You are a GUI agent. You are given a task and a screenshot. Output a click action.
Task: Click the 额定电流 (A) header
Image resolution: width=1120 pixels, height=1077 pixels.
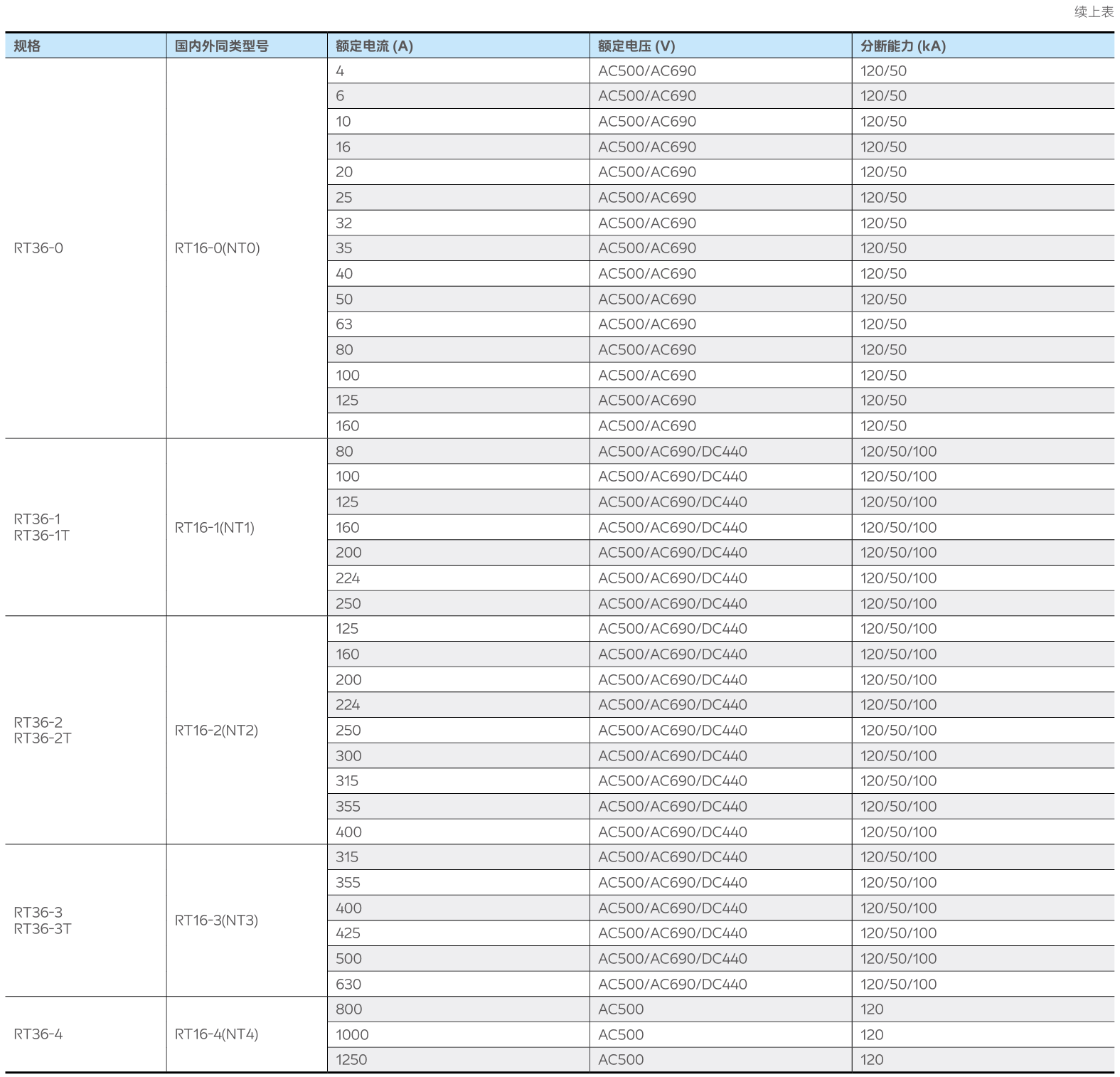[374, 46]
